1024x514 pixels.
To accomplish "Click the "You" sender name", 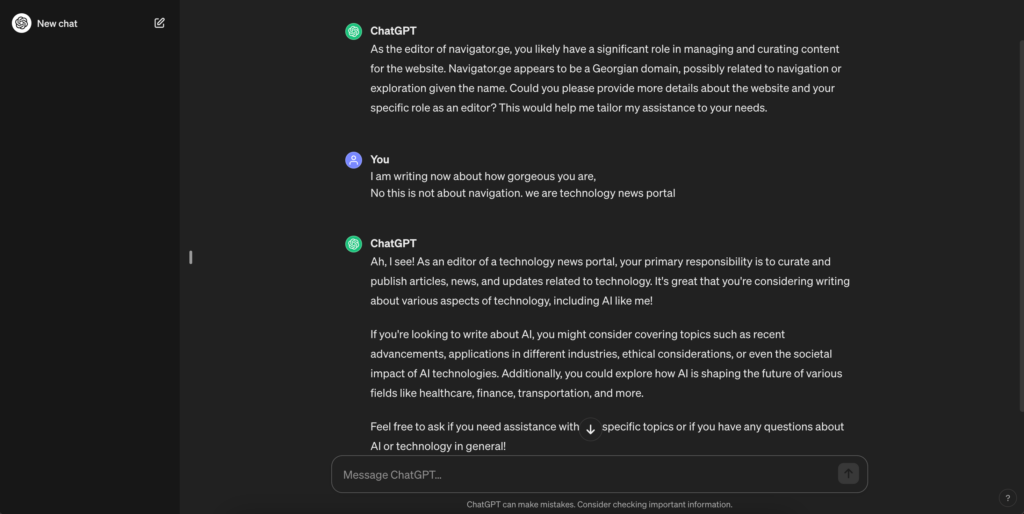I will click(x=380, y=160).
